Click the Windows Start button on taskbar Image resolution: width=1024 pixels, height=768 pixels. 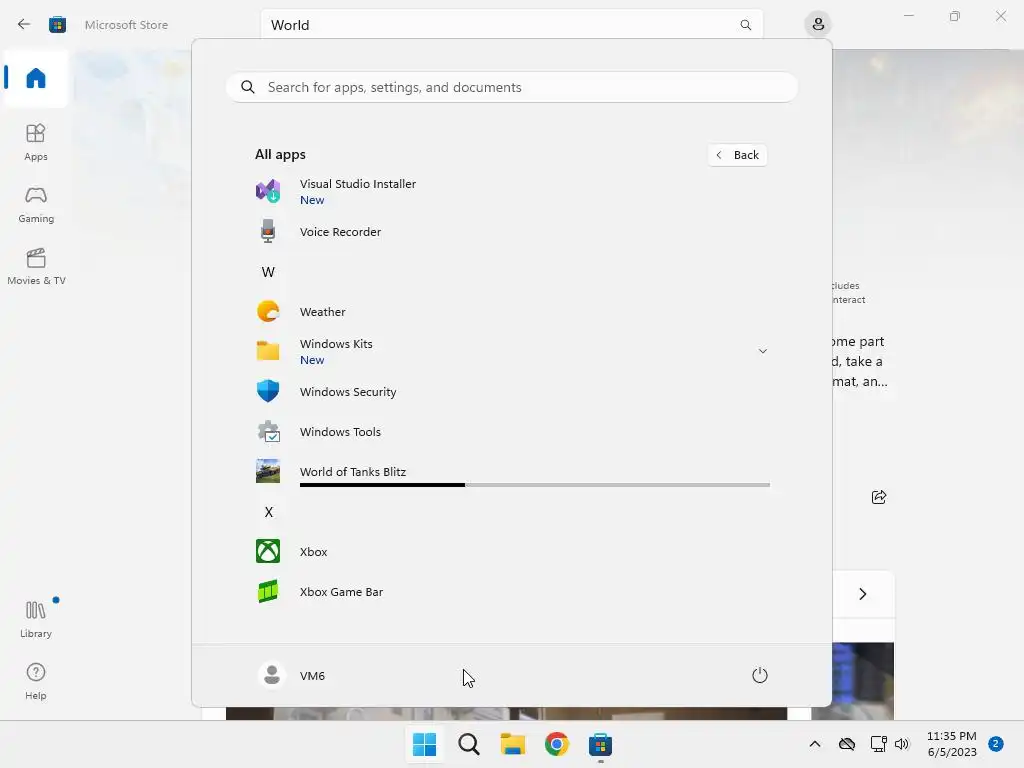(424, 744)
